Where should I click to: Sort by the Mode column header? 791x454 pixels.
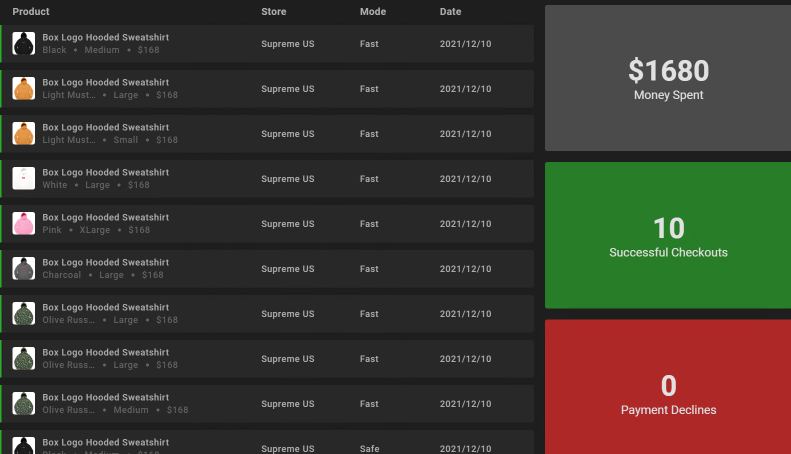(373, 12)
